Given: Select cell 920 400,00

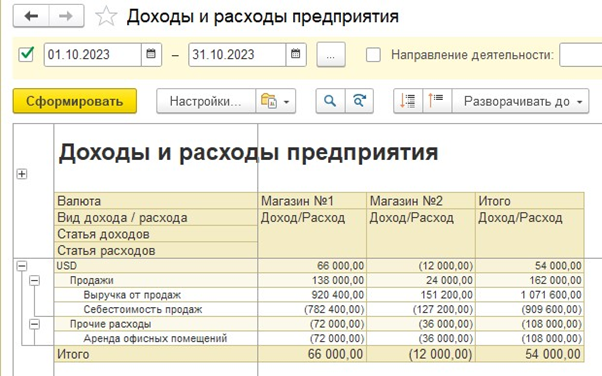Looking at the screenshot, I should click(312, 295).
